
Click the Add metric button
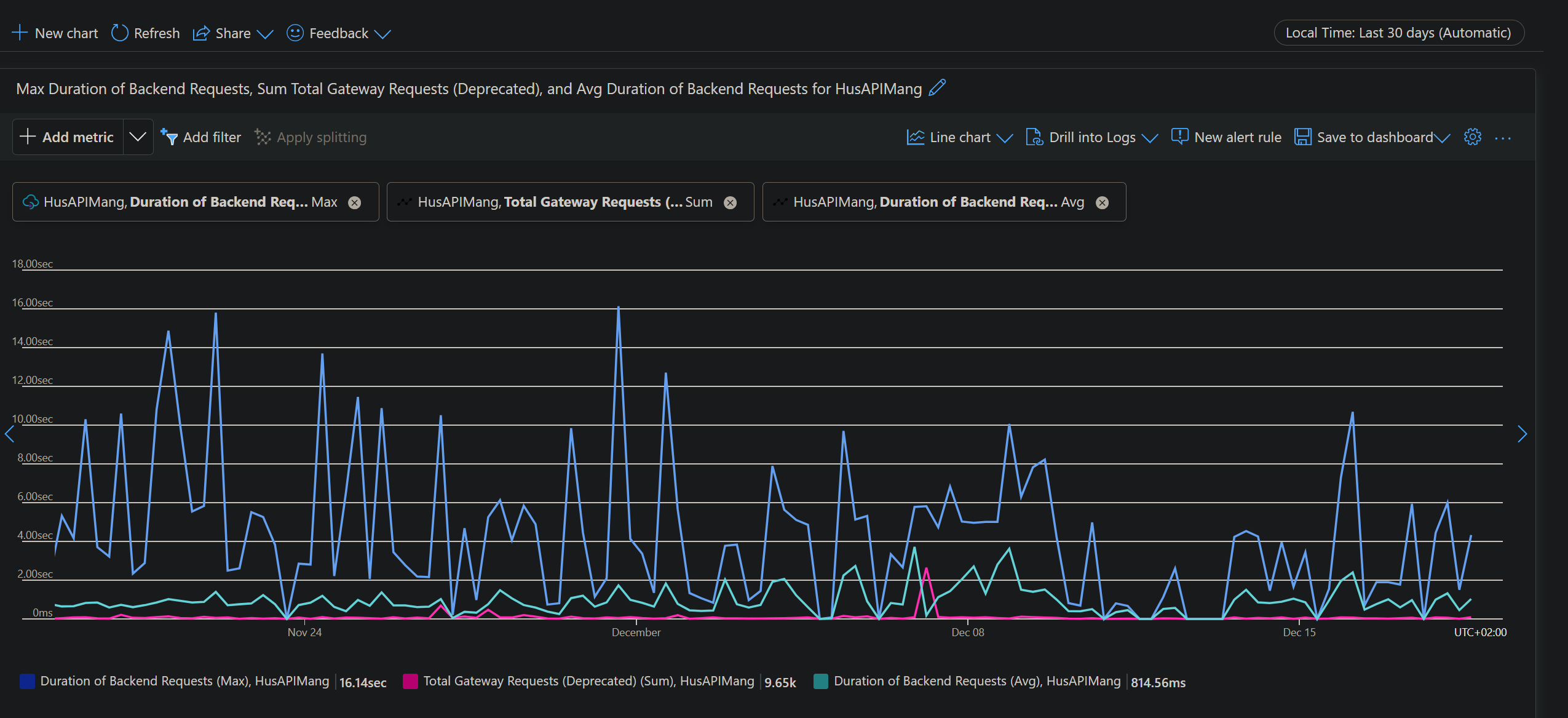pos(68,137)
